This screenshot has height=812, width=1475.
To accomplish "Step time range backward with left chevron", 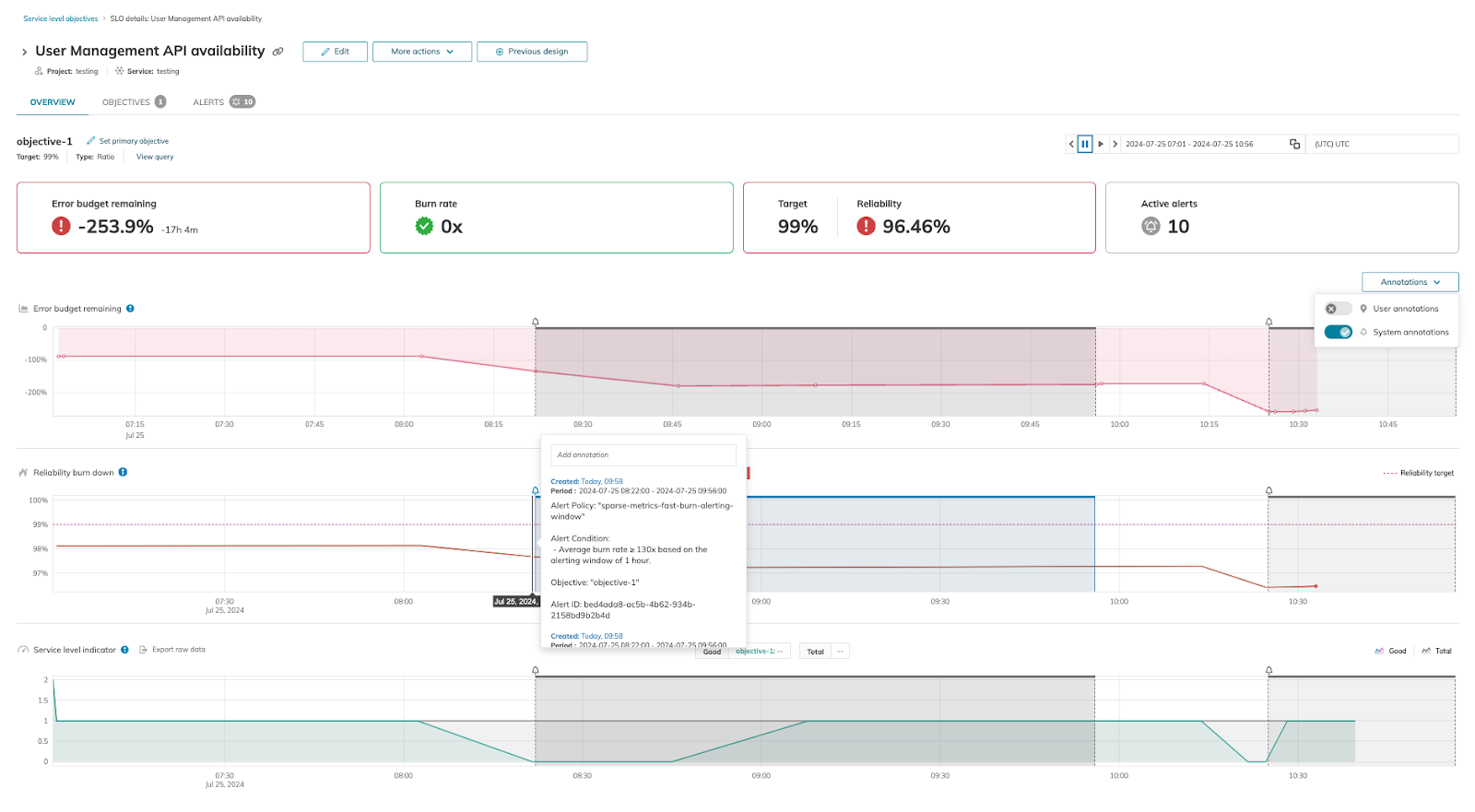I will coord(1071,144).
